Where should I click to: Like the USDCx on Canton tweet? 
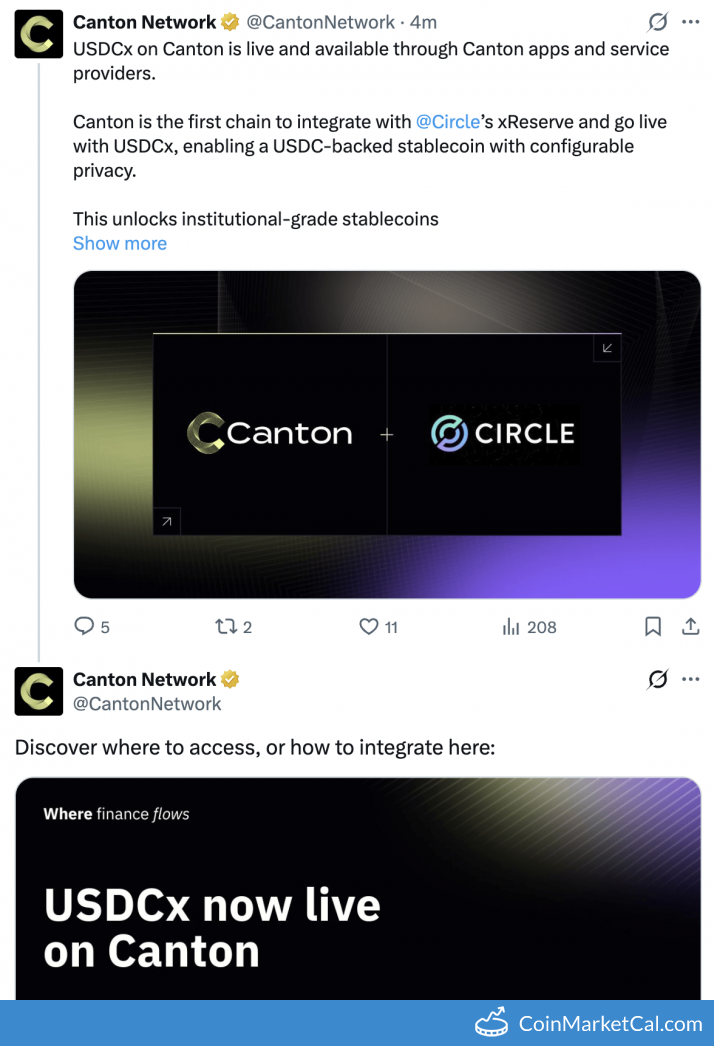point(369,627)
